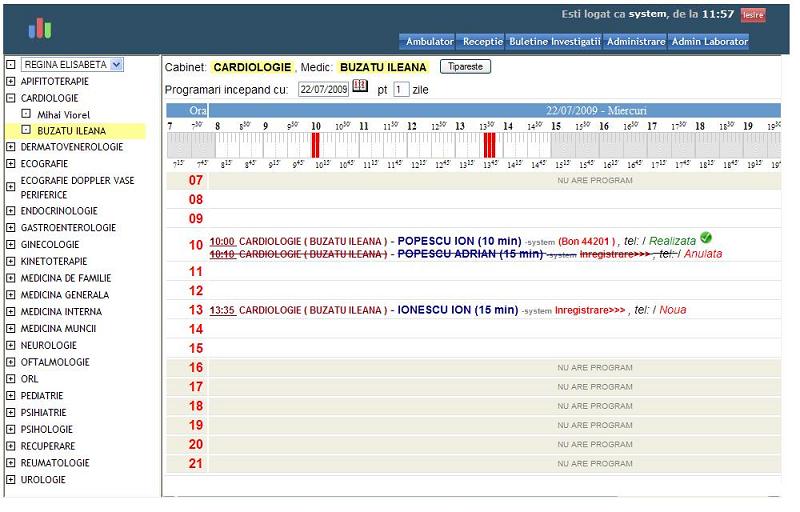Viewport: 800px width, 512px height.
Task: Click the green Realizata checkmark icon
Action: coord(706,238)
